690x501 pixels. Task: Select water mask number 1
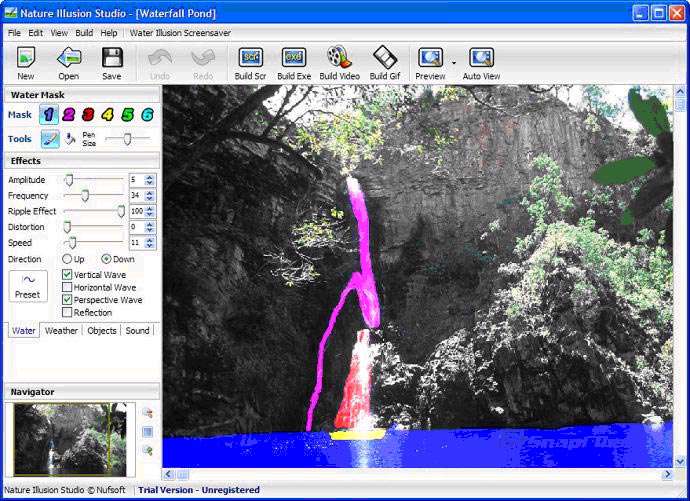tap(48, 115)
